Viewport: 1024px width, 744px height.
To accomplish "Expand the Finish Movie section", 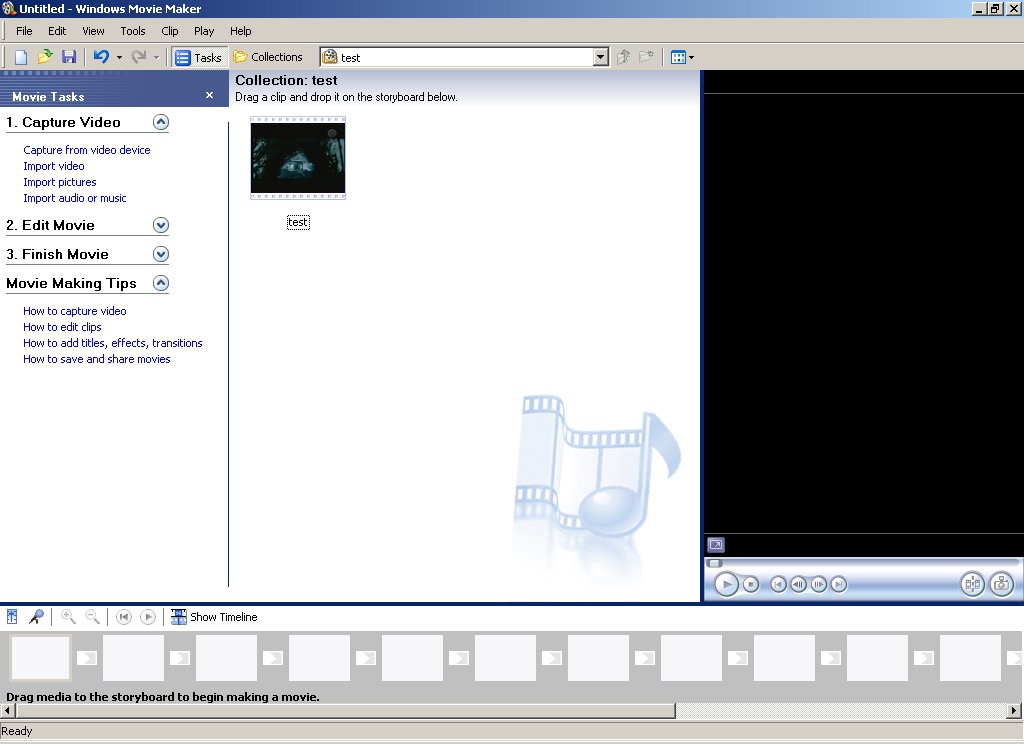I will coord(161,254).
